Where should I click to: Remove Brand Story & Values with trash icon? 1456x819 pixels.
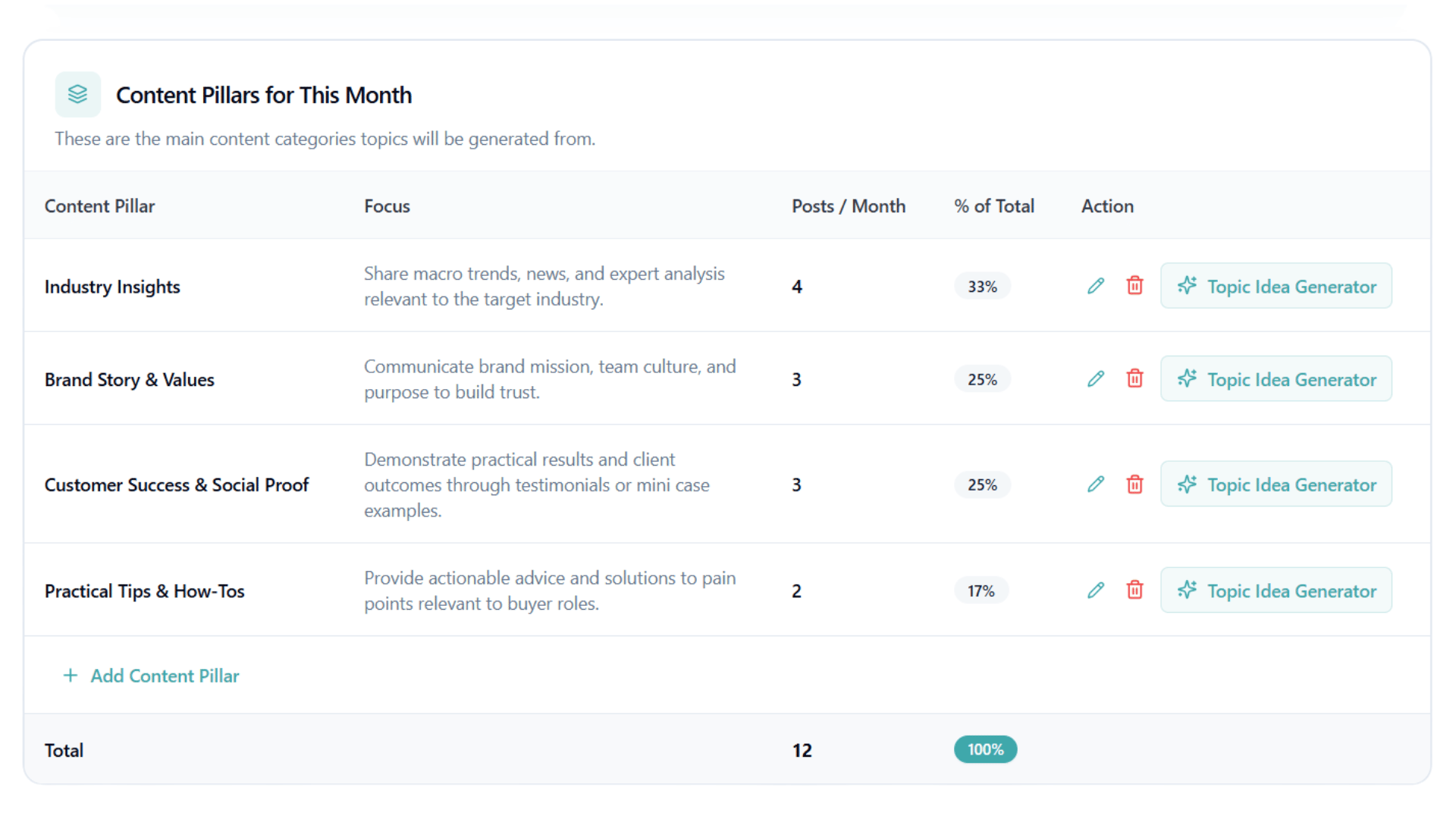pyautogui.click(x=1134, y=379)
